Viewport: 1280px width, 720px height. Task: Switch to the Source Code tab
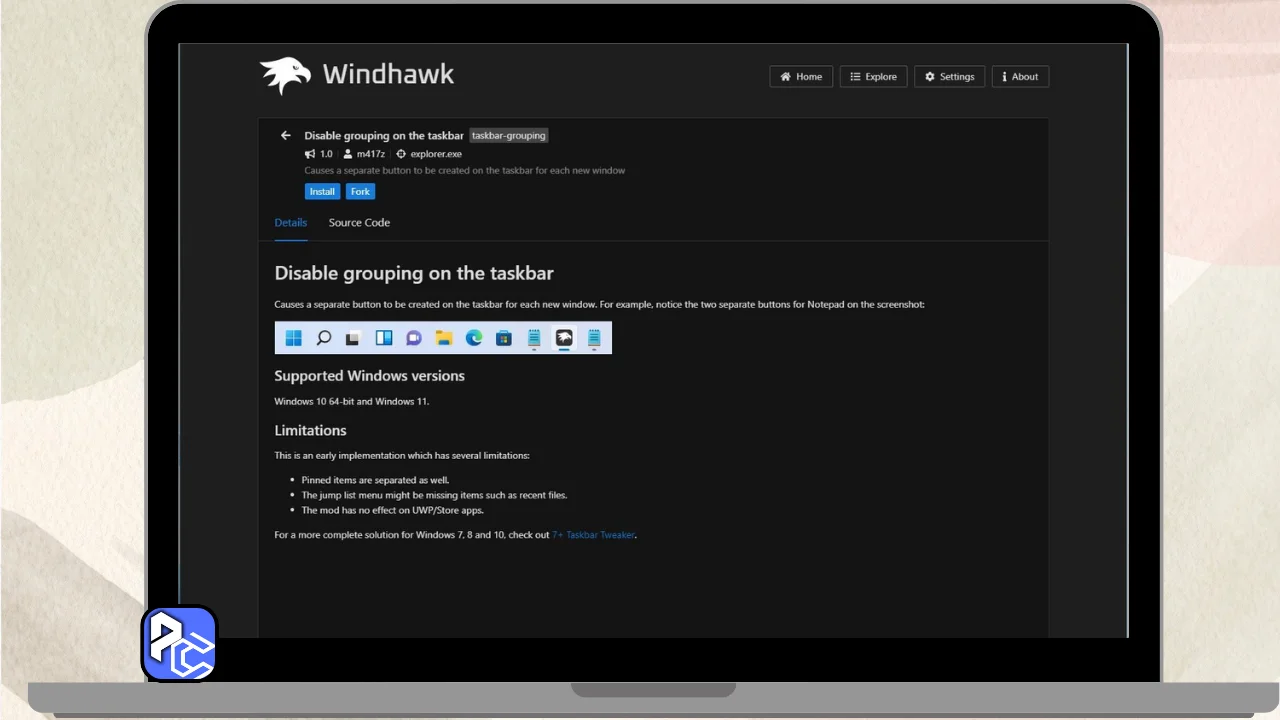[359, 222]
